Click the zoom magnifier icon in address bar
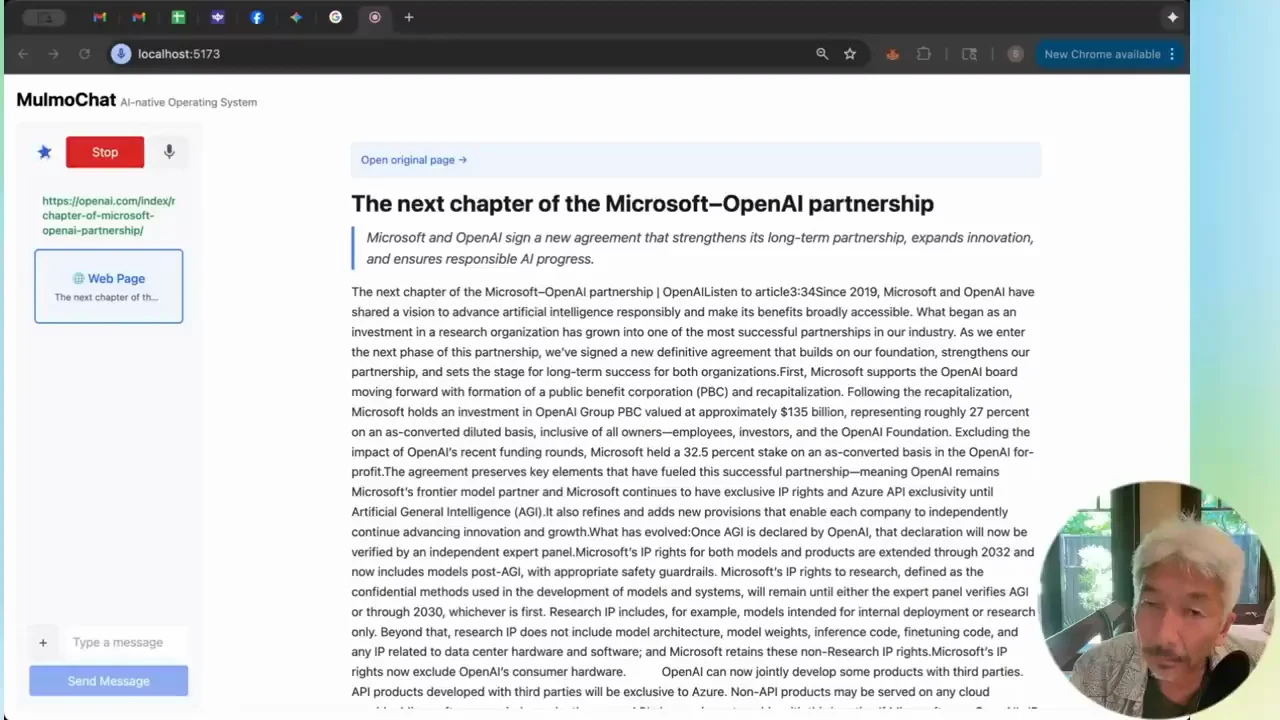The image size is (1280, 720). click(822, 54)
